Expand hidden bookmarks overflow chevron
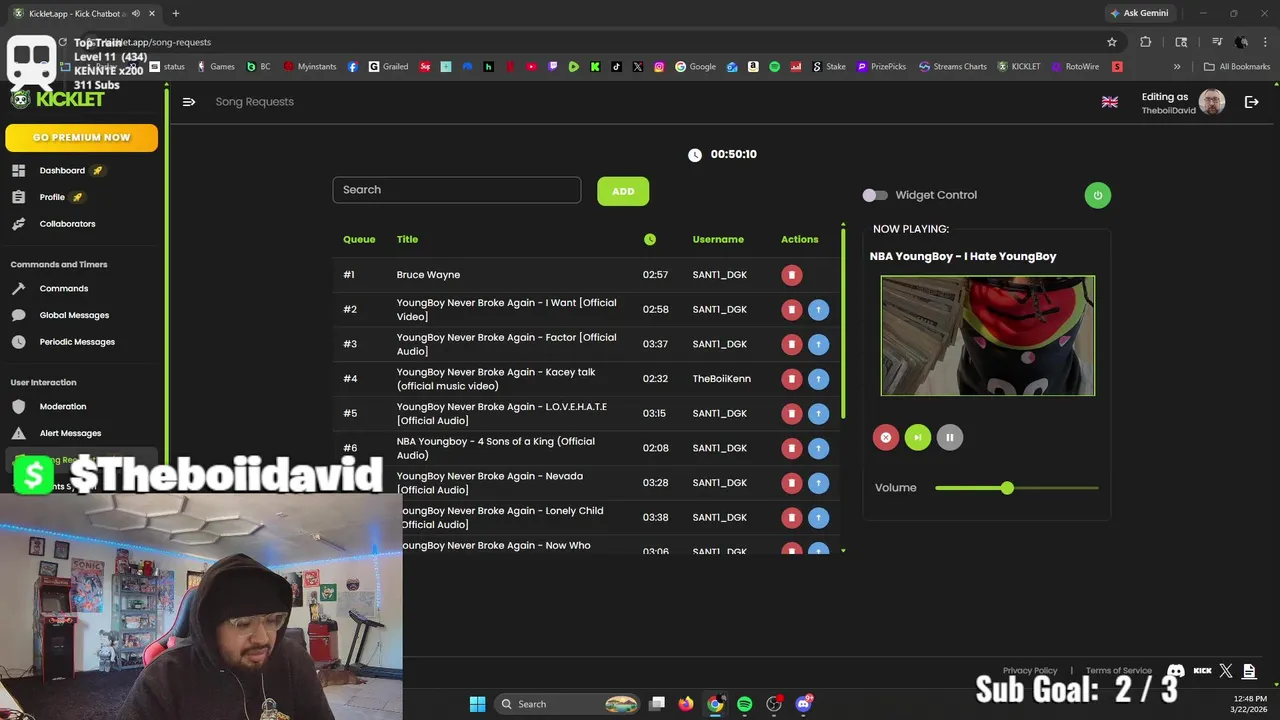 (1177, 67)
